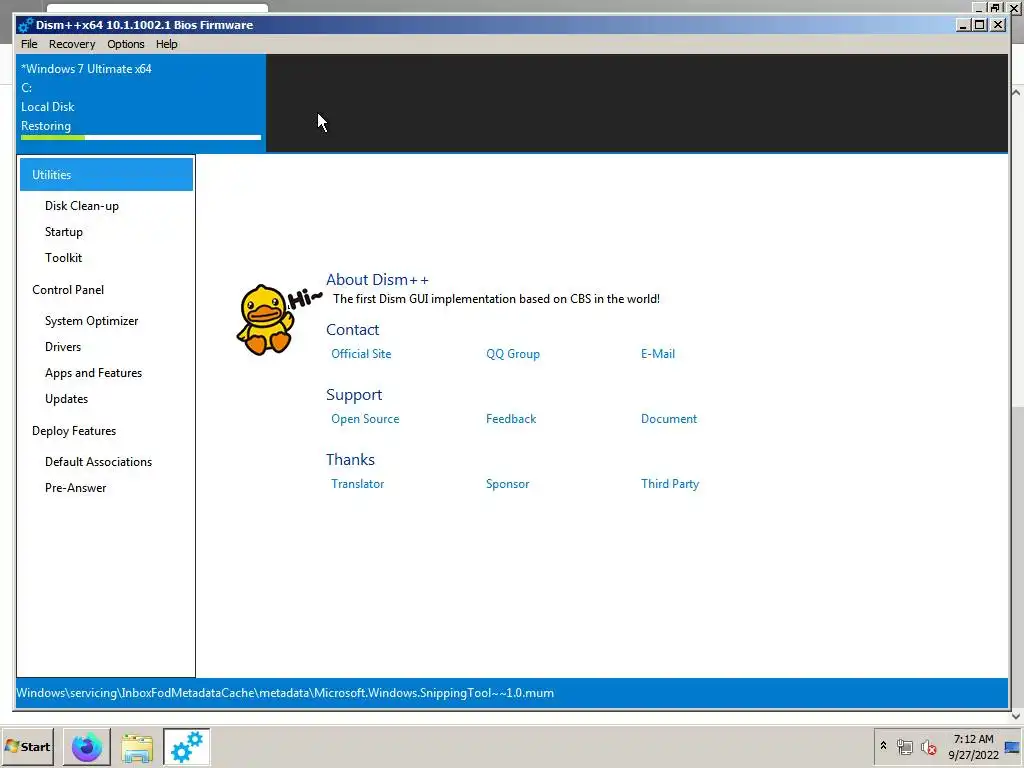Click the status bar file path text
Image resolution: width=1024 pixels, height=768 pixels.
click(285, 693)
